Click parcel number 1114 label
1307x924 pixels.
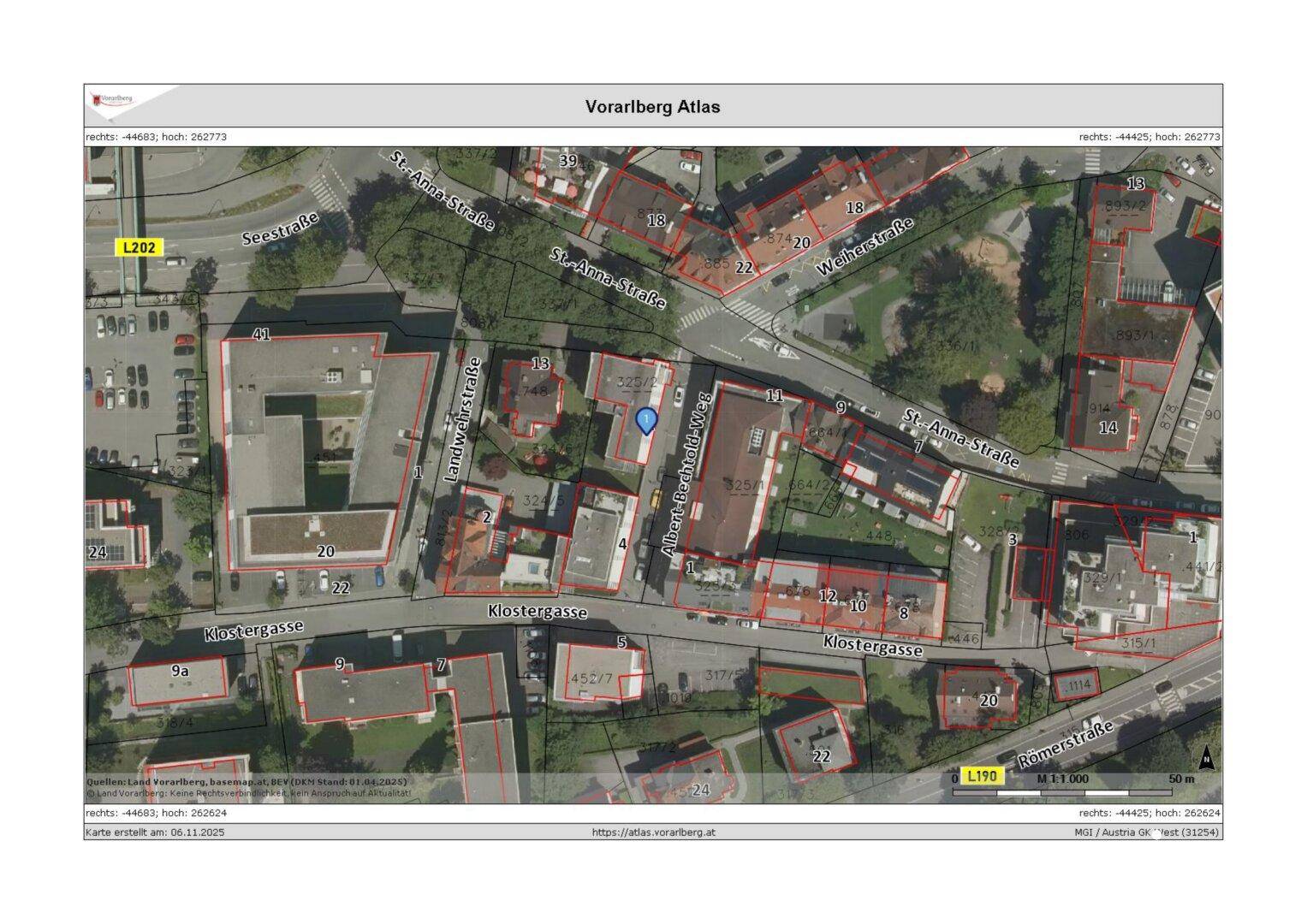point(1078,684)
